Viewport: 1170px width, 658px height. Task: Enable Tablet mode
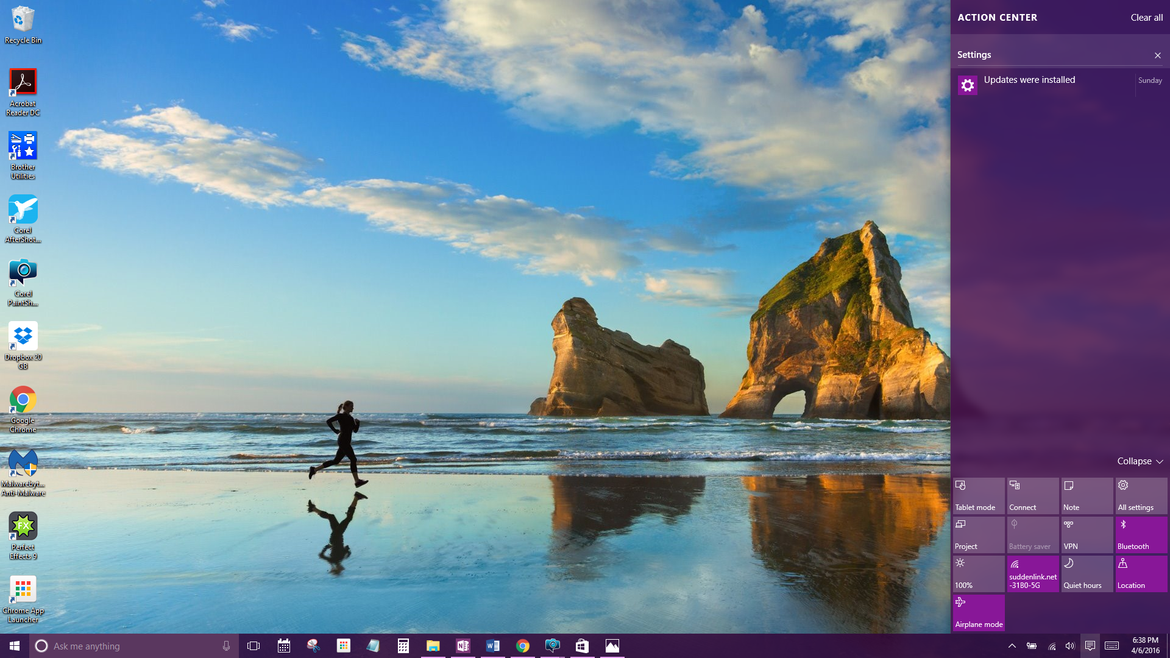[978, 494]
